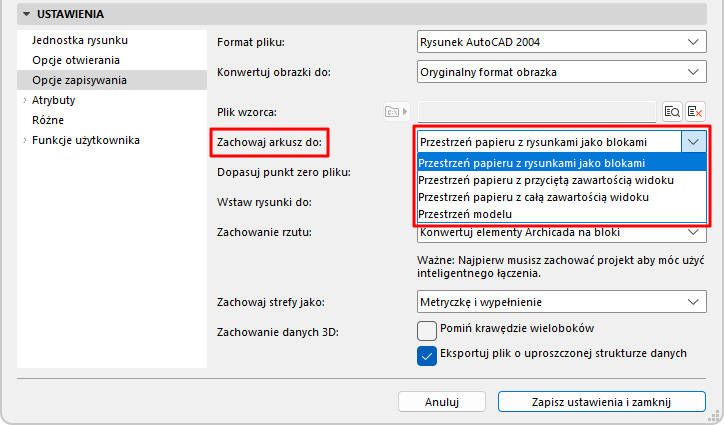Click the template file path icon
This screenshot has height=425, width=724.
398,112
